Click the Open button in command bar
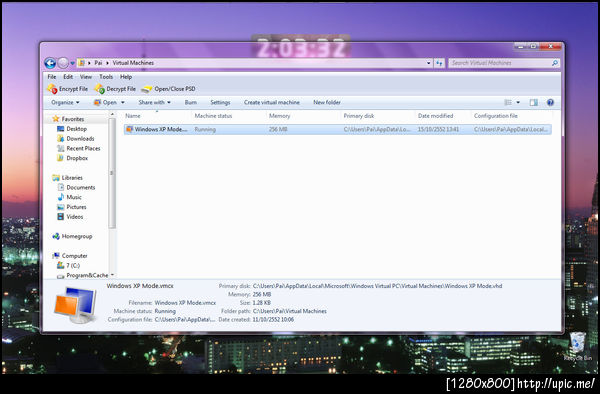The image size is (600, 394). coord(106,103)
